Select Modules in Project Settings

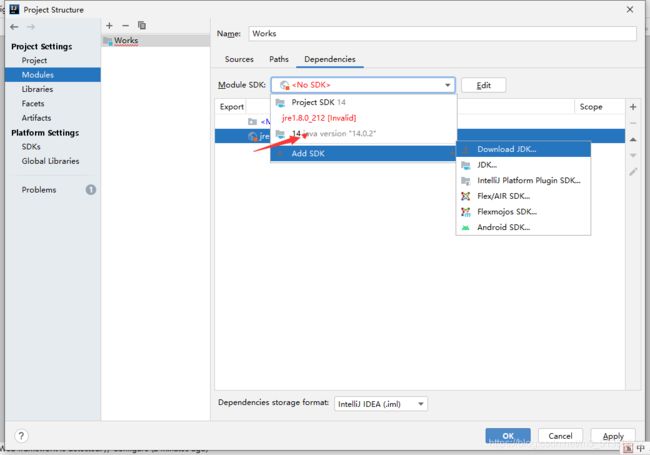[x=53, y=75]
